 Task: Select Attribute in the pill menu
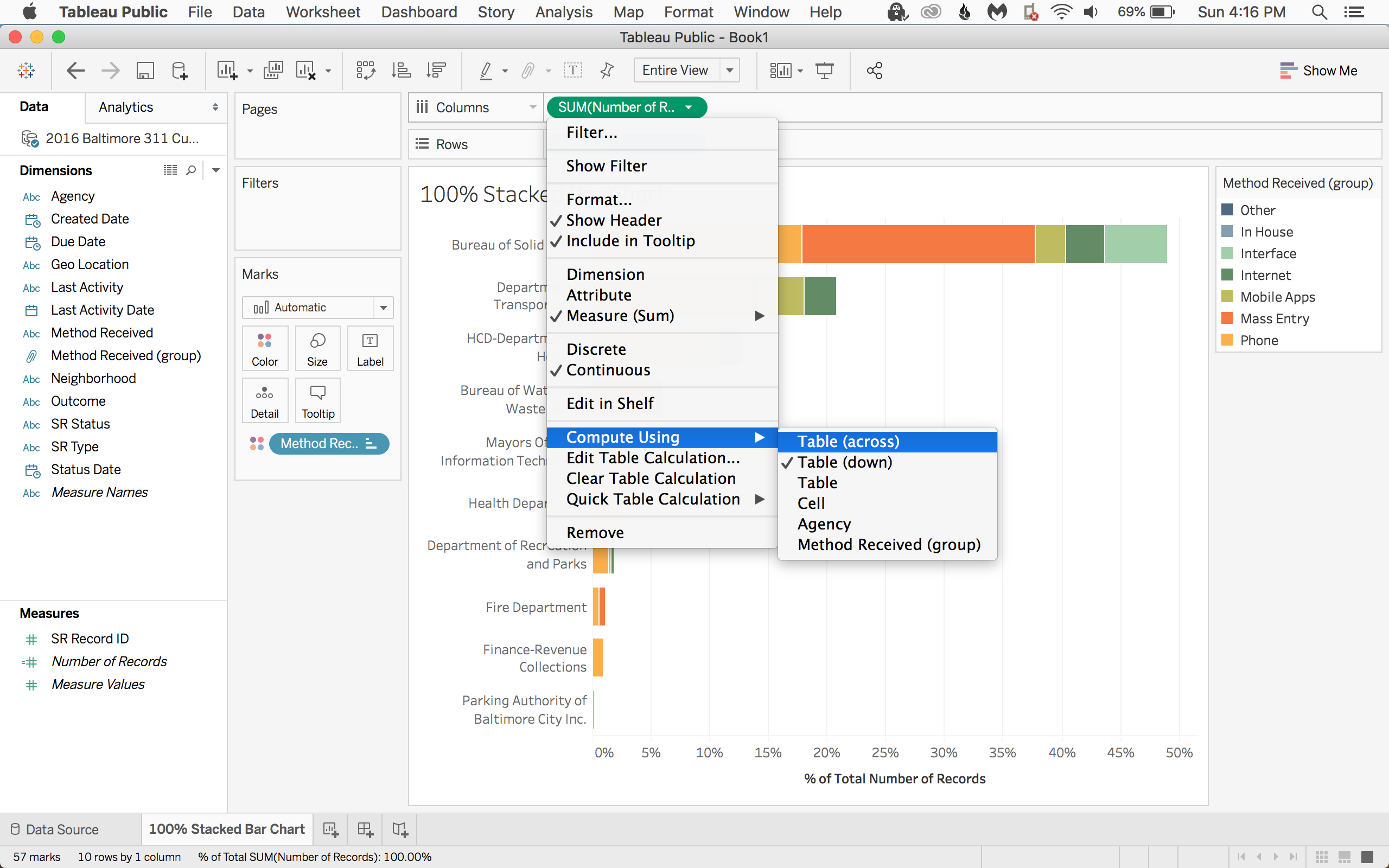coord(662,295)
